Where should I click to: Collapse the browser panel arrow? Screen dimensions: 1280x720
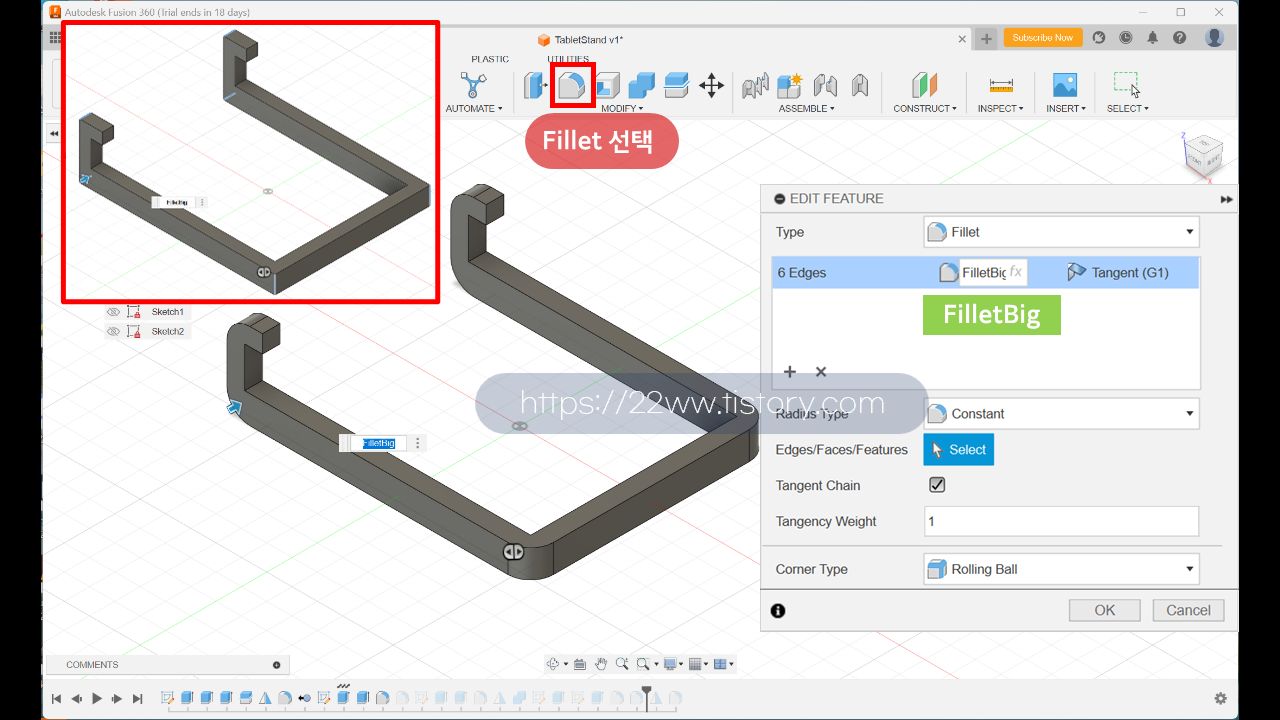click(x=54, y=133)
